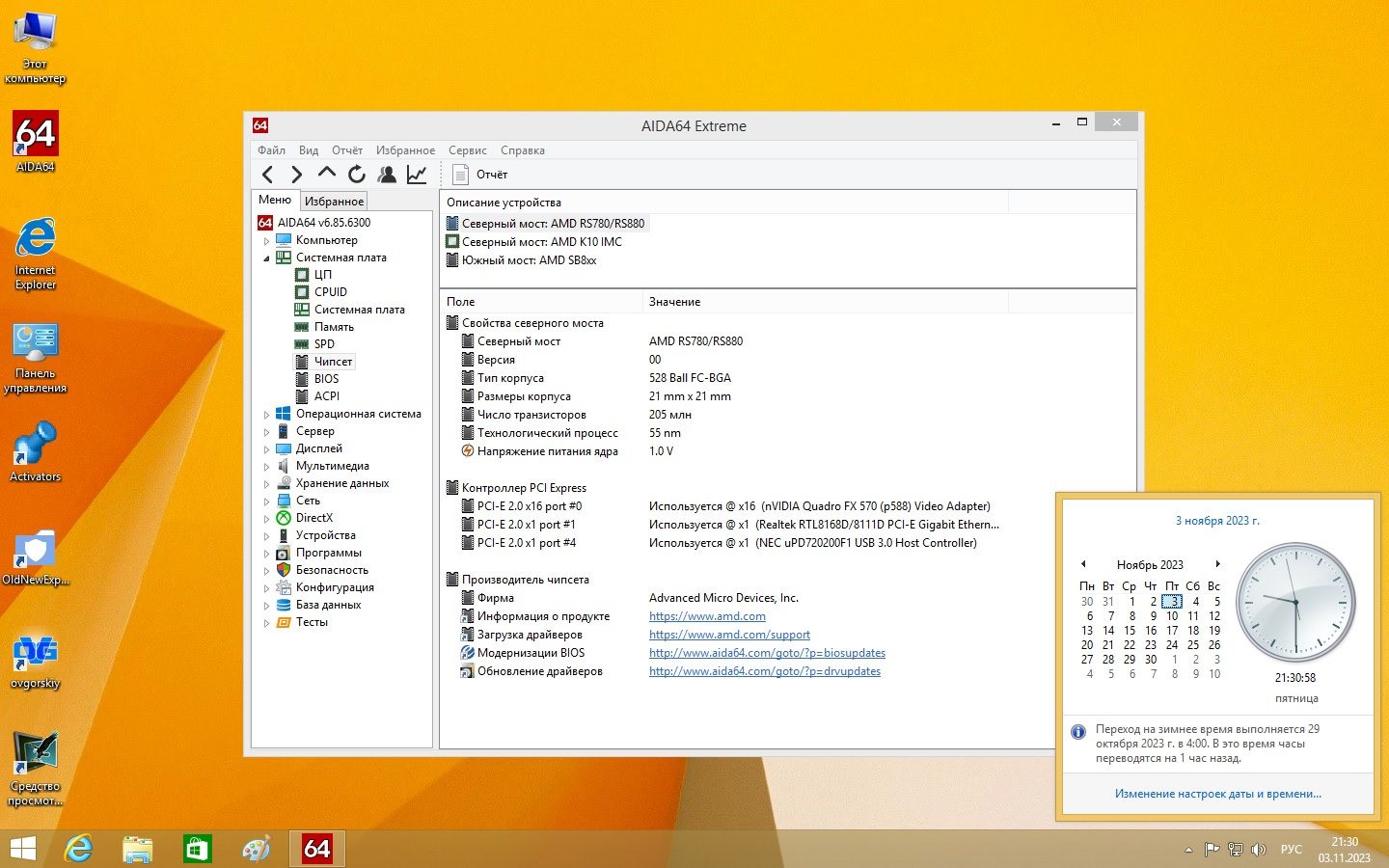Open the https://www.amd.com/support link
1389x868 pixels.
pos(729,635)
